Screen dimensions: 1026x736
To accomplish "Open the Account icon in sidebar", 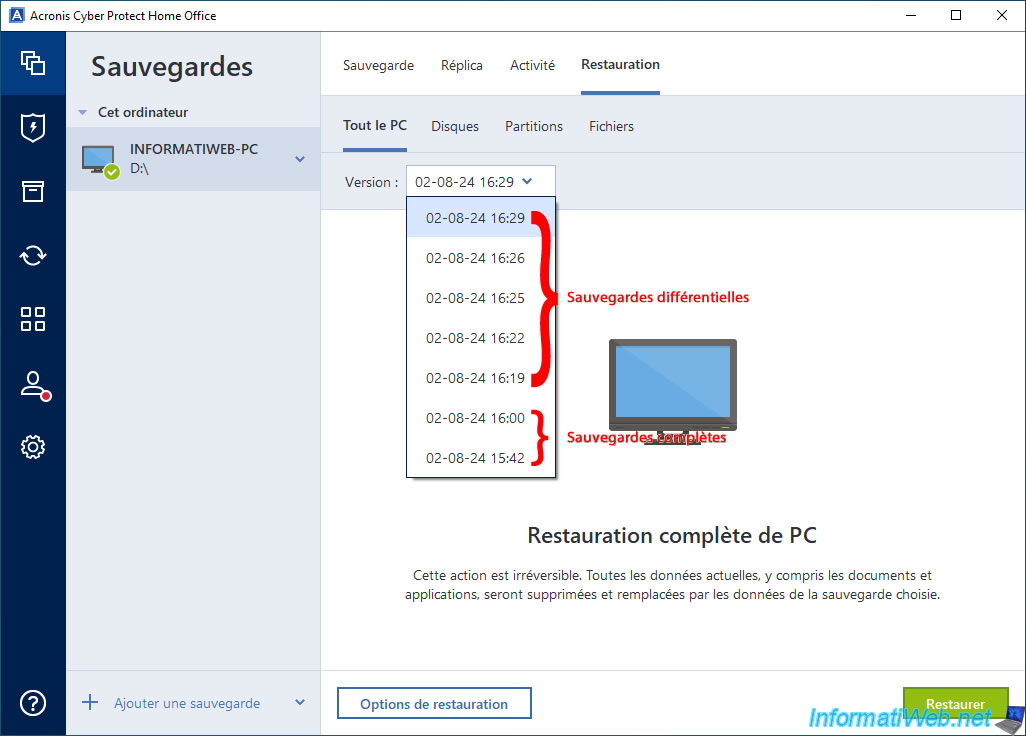I will click(x=34, y=385).
